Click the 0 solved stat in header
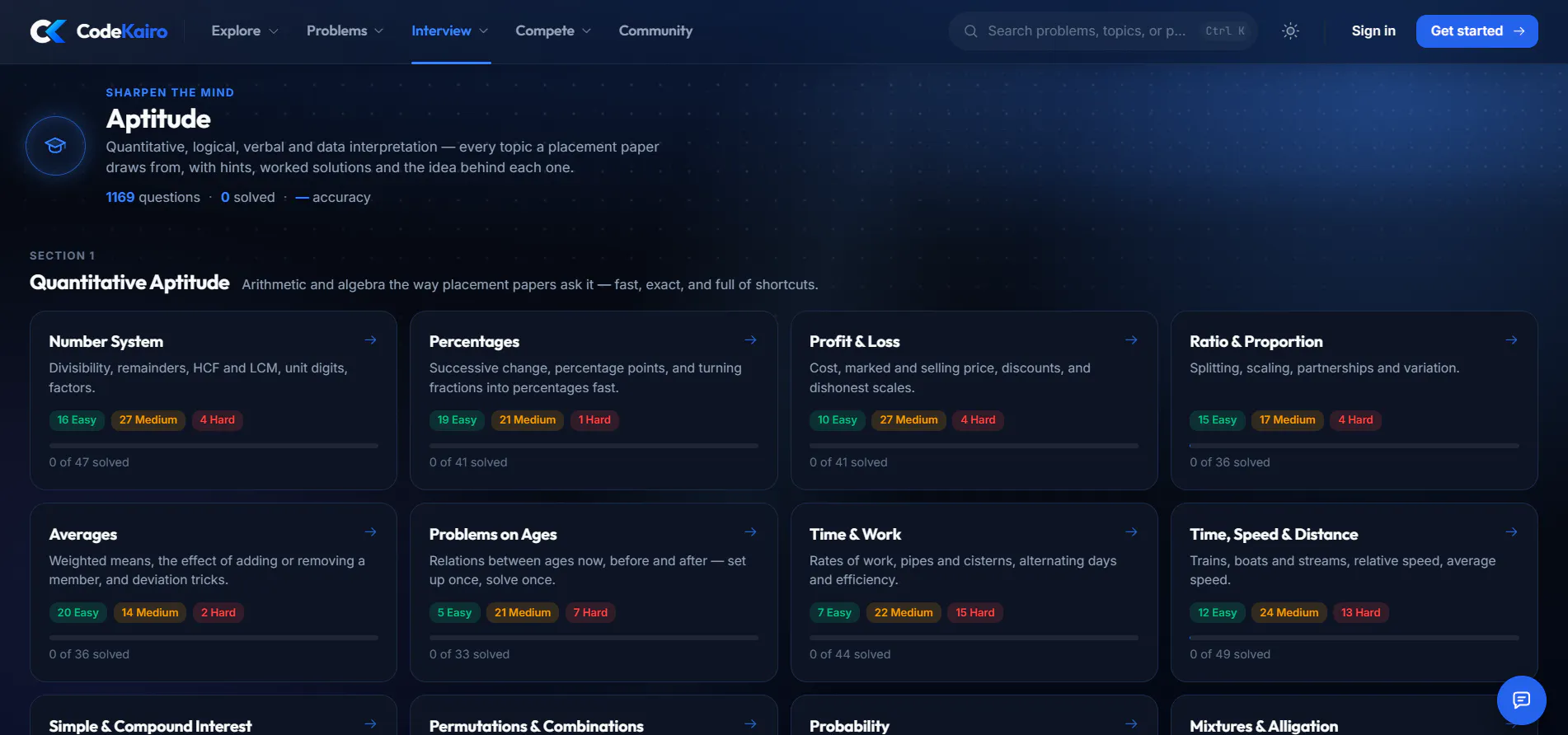Screen dimensions: 1568x735 click(x=248, y=198)
